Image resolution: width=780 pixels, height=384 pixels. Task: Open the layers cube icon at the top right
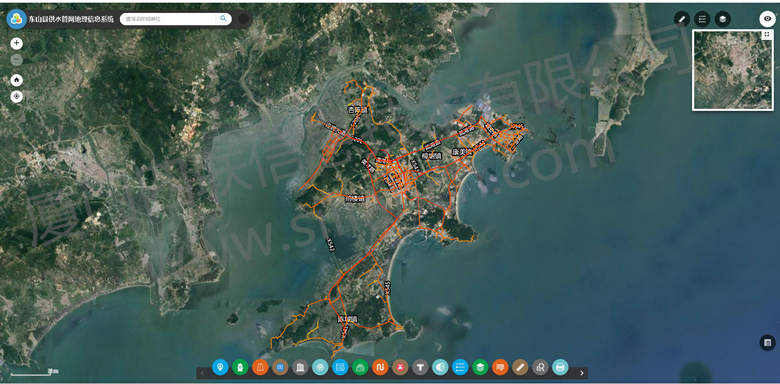[x=723, y=19]
